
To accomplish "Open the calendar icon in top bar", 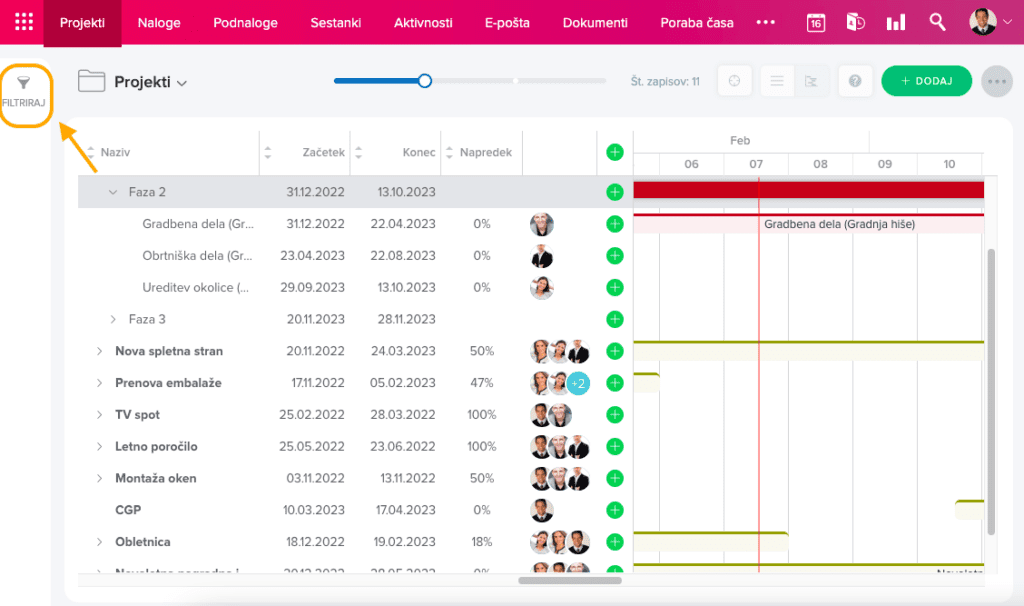I will coord(816,23).
